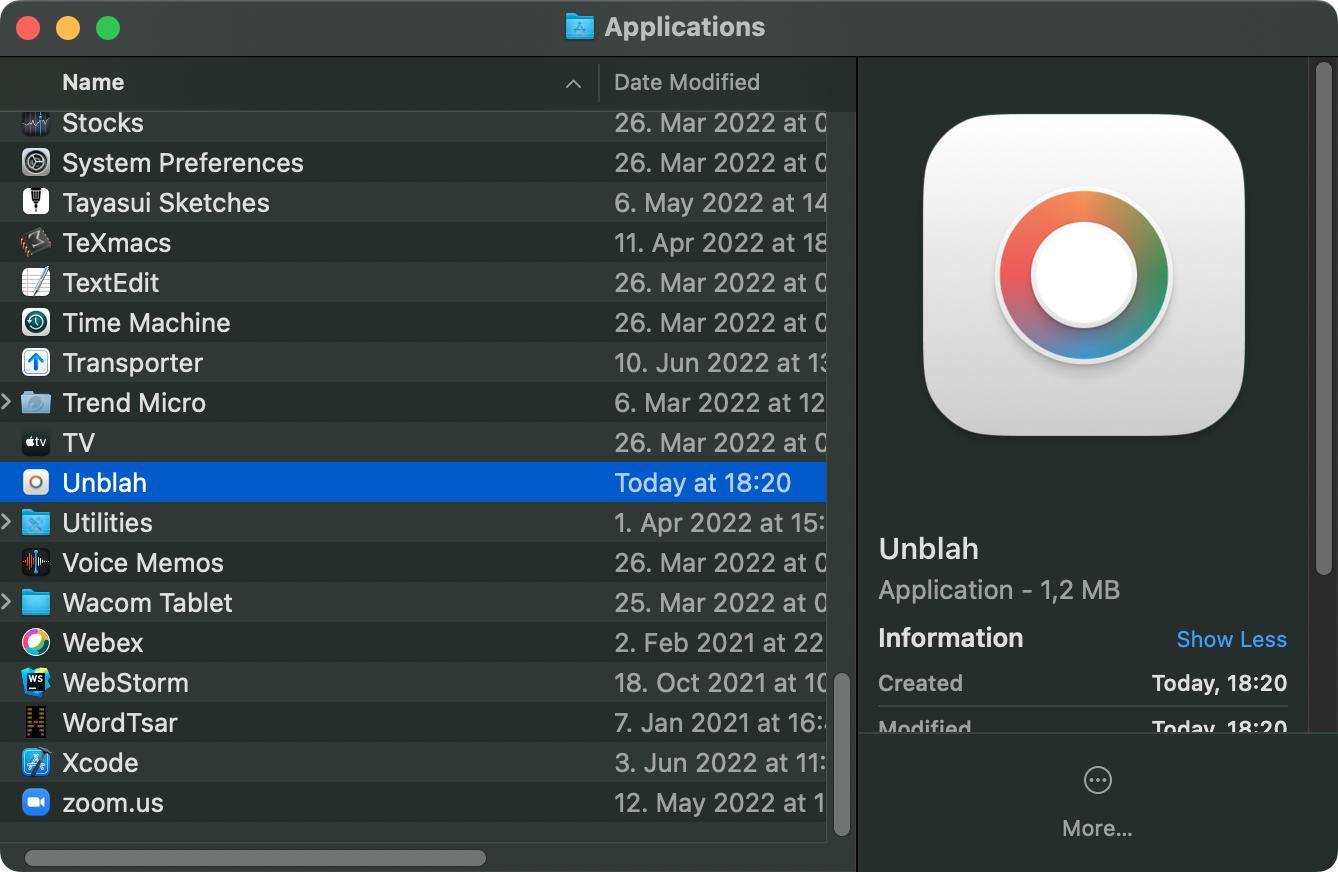Image resolution: width=1338 pixels, height=872 pixels.
Task: Select the WordTsar row name
Action: 120,723
